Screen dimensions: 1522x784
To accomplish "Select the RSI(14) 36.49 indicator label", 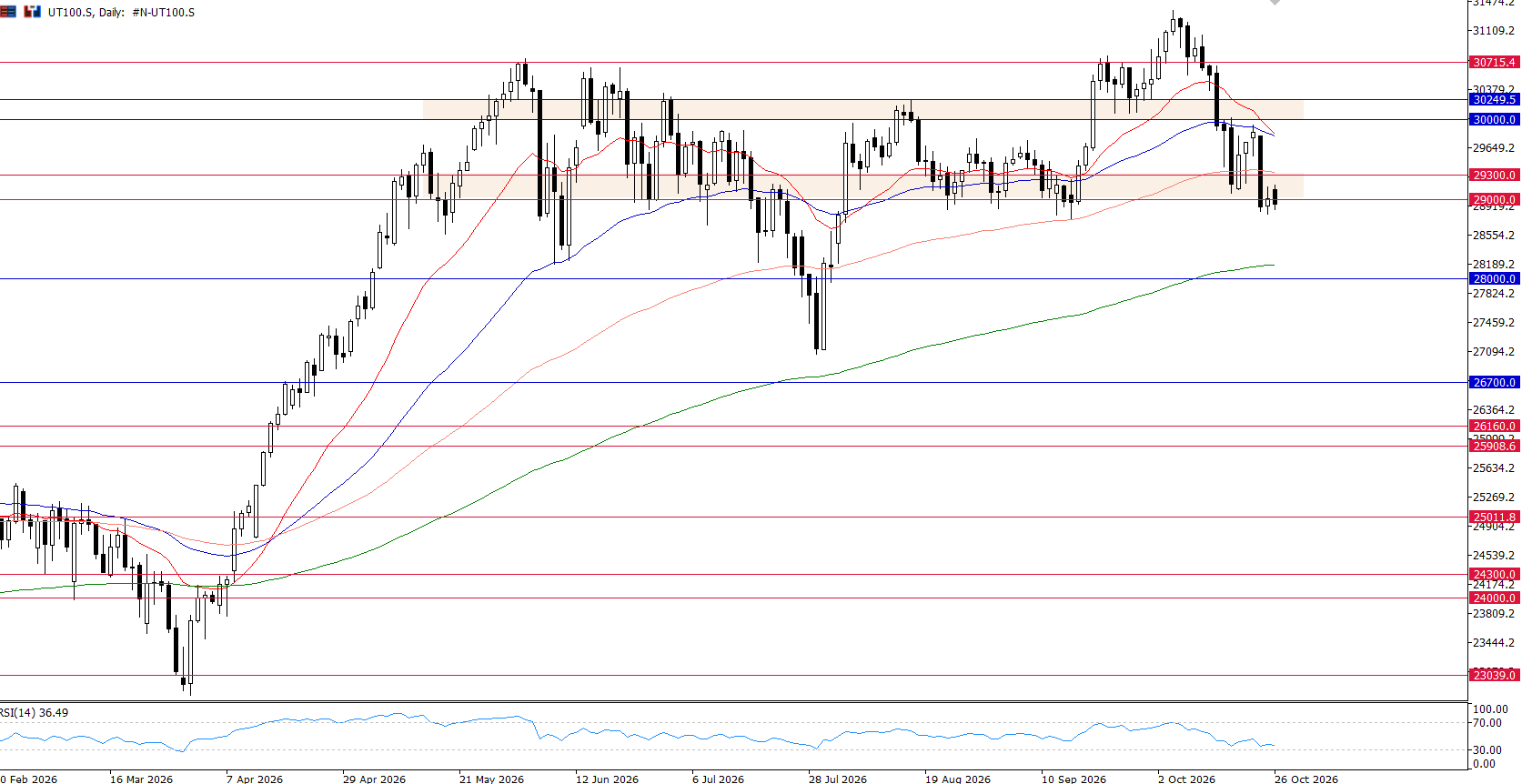I will [x=35, y=713].
